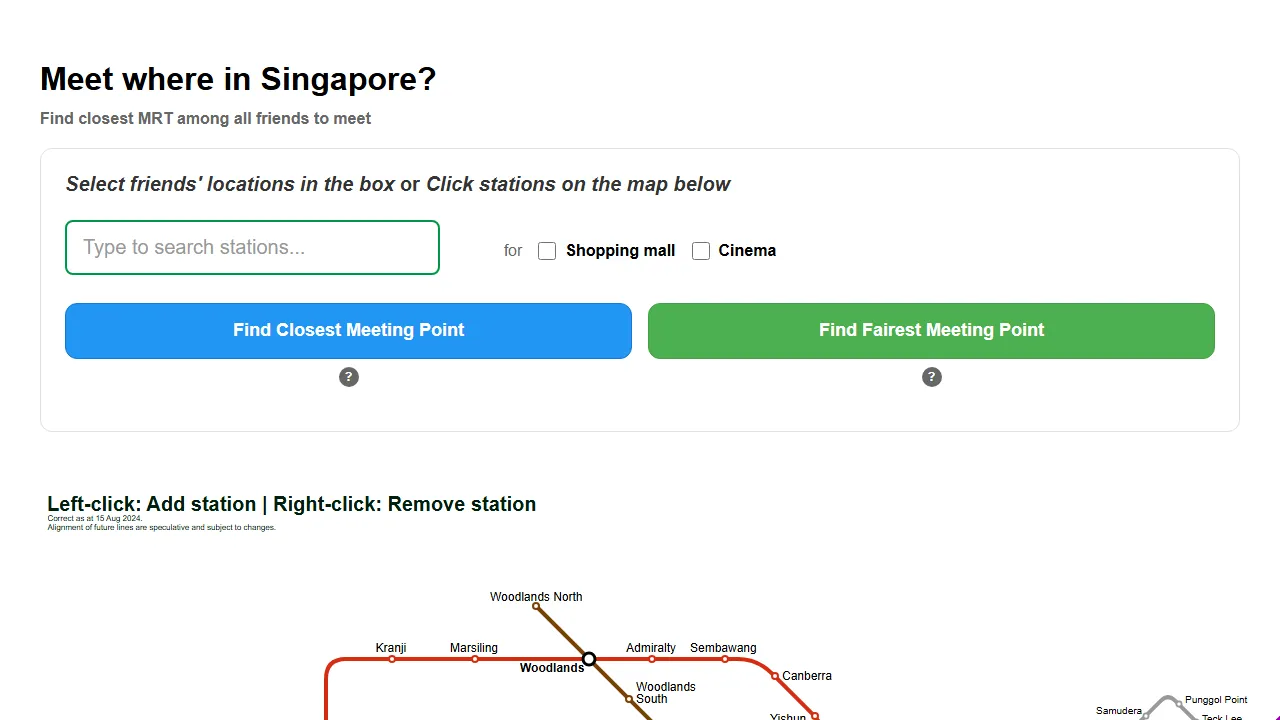The height and width of the screenshot is (720, 1280).
Task: Click the Woodlands South station dot
Action: point(630,698)
